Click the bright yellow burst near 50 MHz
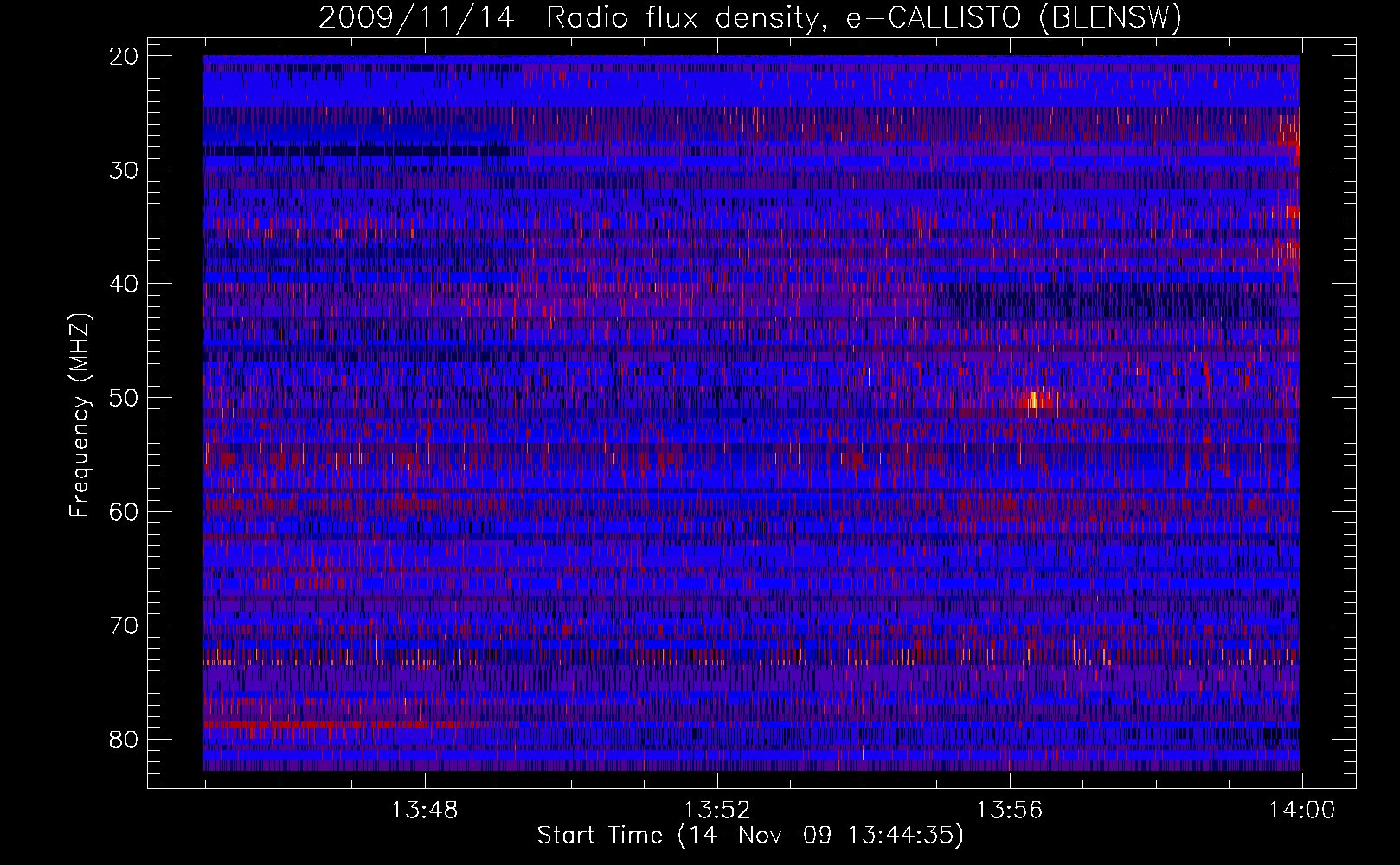The width and height of the screenshot is (1400, 865). click(1033, 400)
